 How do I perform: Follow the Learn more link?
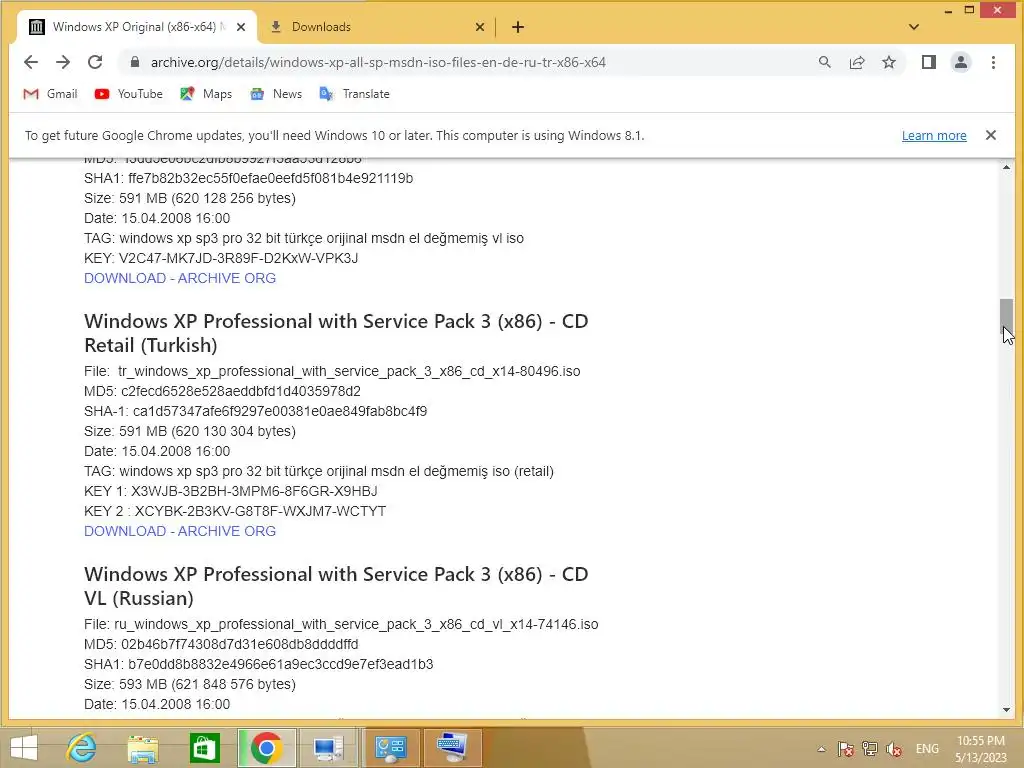[x=934, y=135]
